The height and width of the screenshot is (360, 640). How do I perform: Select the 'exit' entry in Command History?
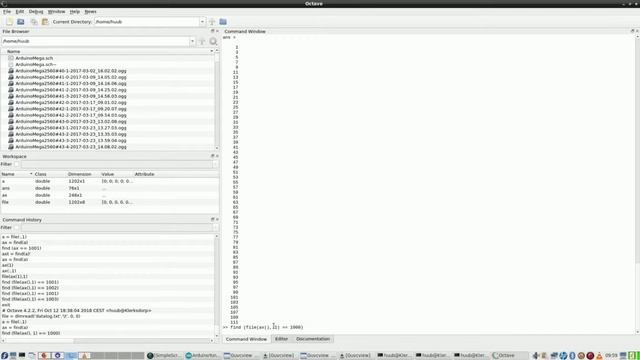coord(6,305)
